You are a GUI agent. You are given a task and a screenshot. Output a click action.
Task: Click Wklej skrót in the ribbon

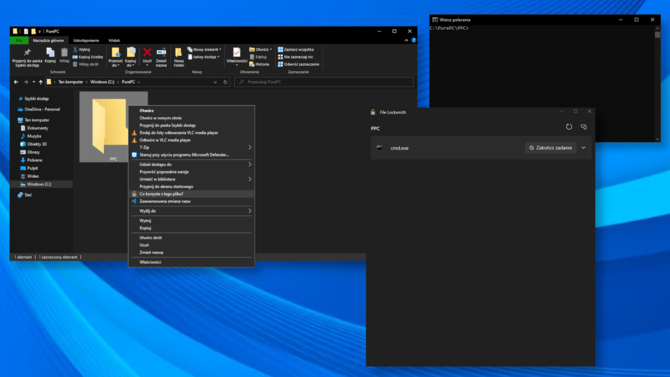pos(85,64)
